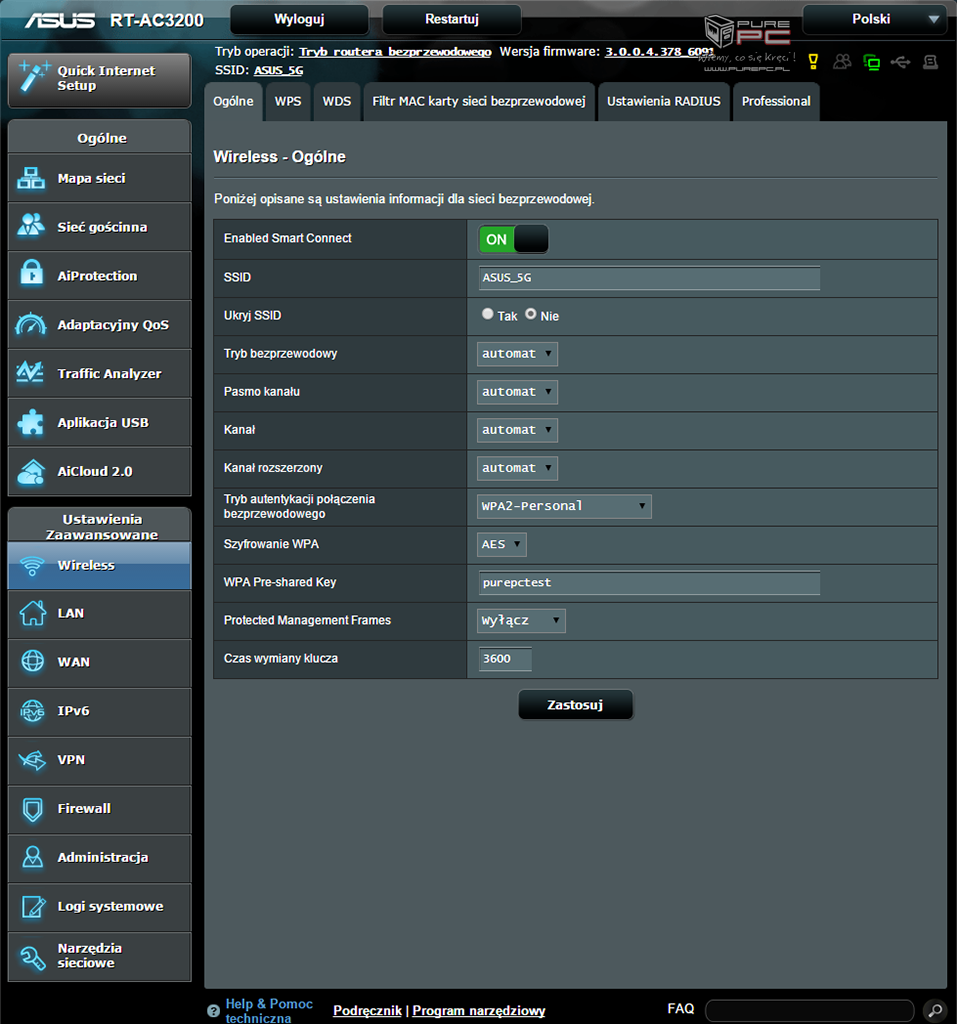Click the AiCloud 2.0 cloud icon
This screenshot has width=957, height=1024.
pos(31,472)
